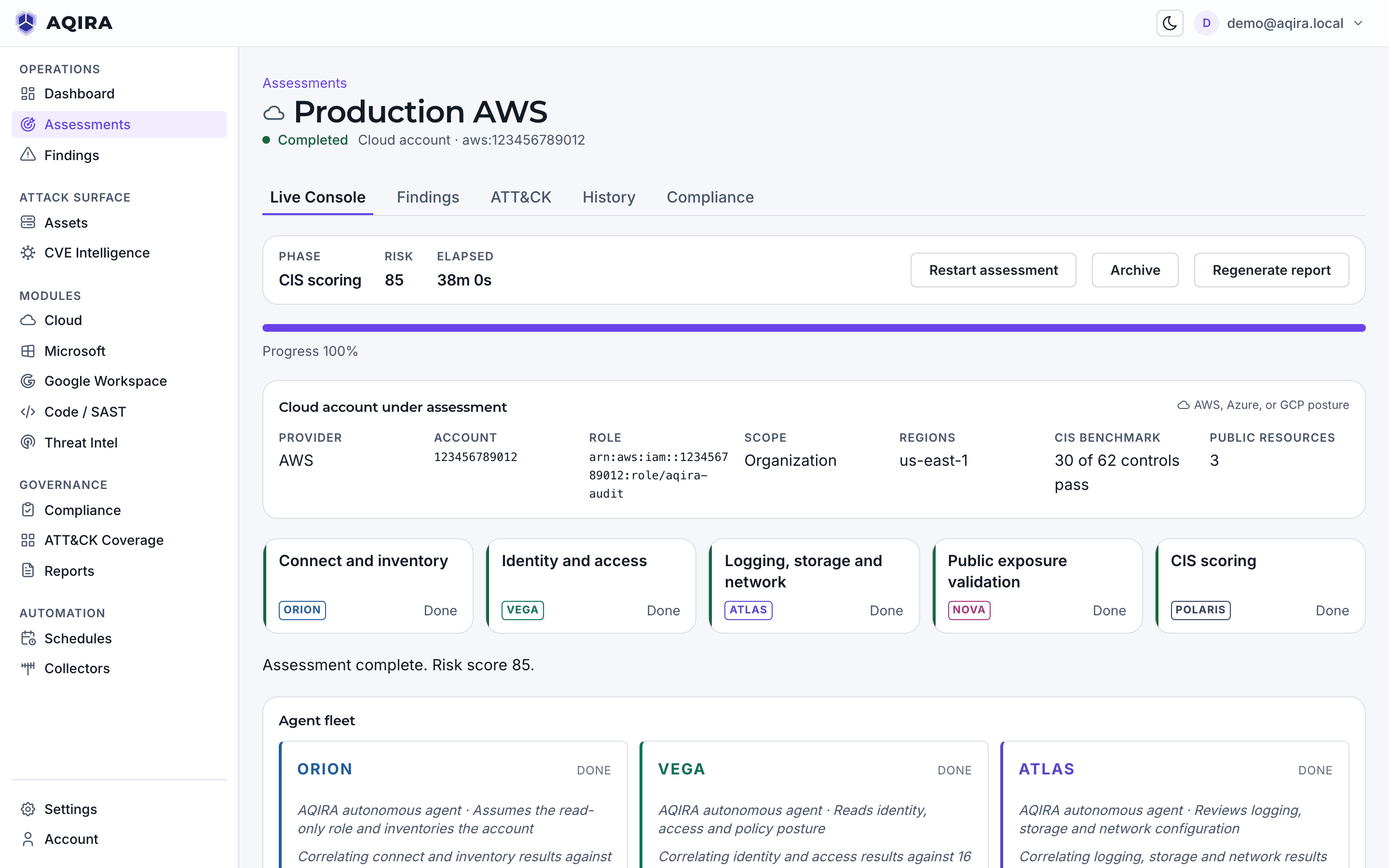
Task: Open the Dashboard sidebar label
Action: click(x=79, y=94)
